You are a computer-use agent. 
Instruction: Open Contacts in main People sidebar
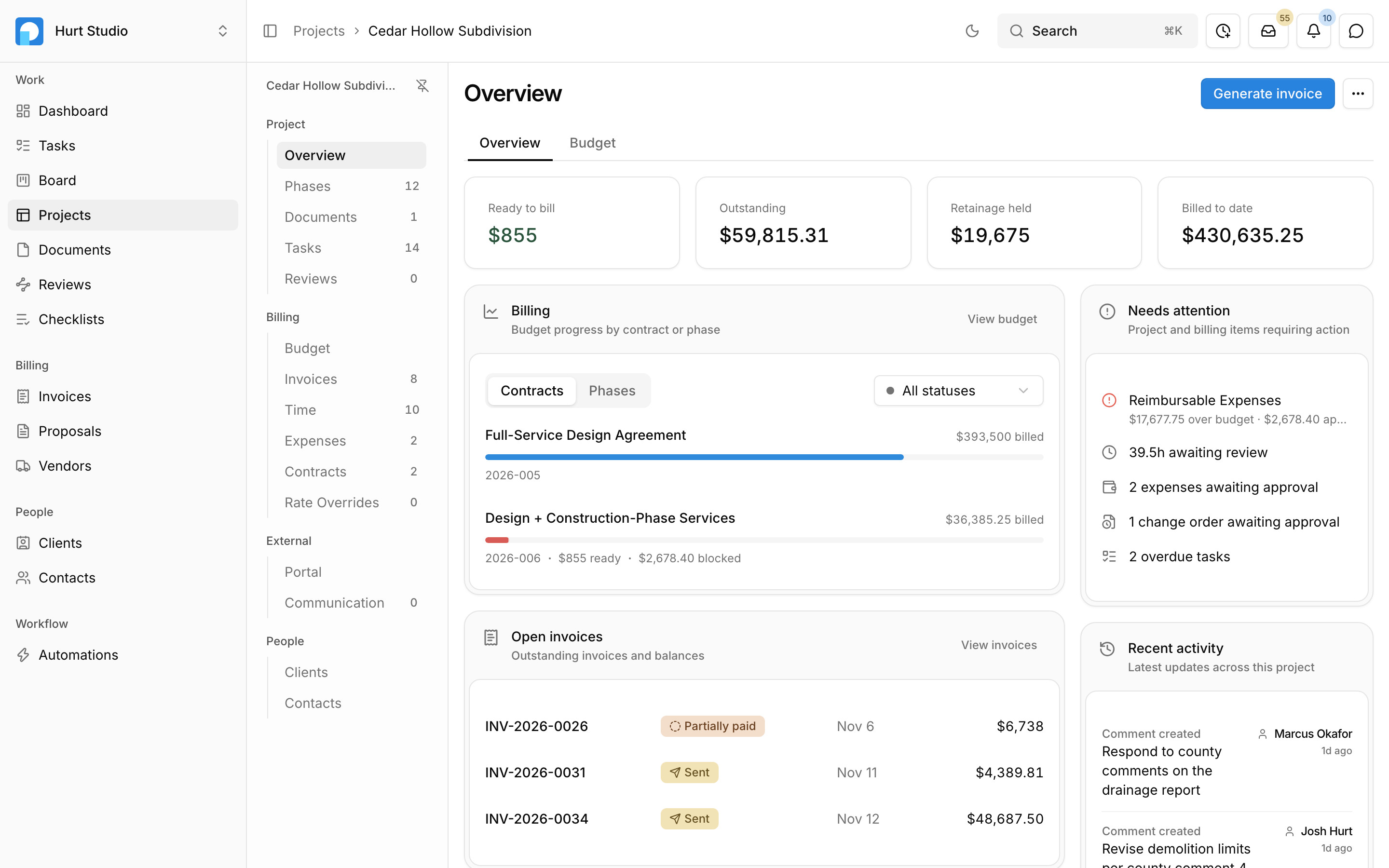(123, 578)
